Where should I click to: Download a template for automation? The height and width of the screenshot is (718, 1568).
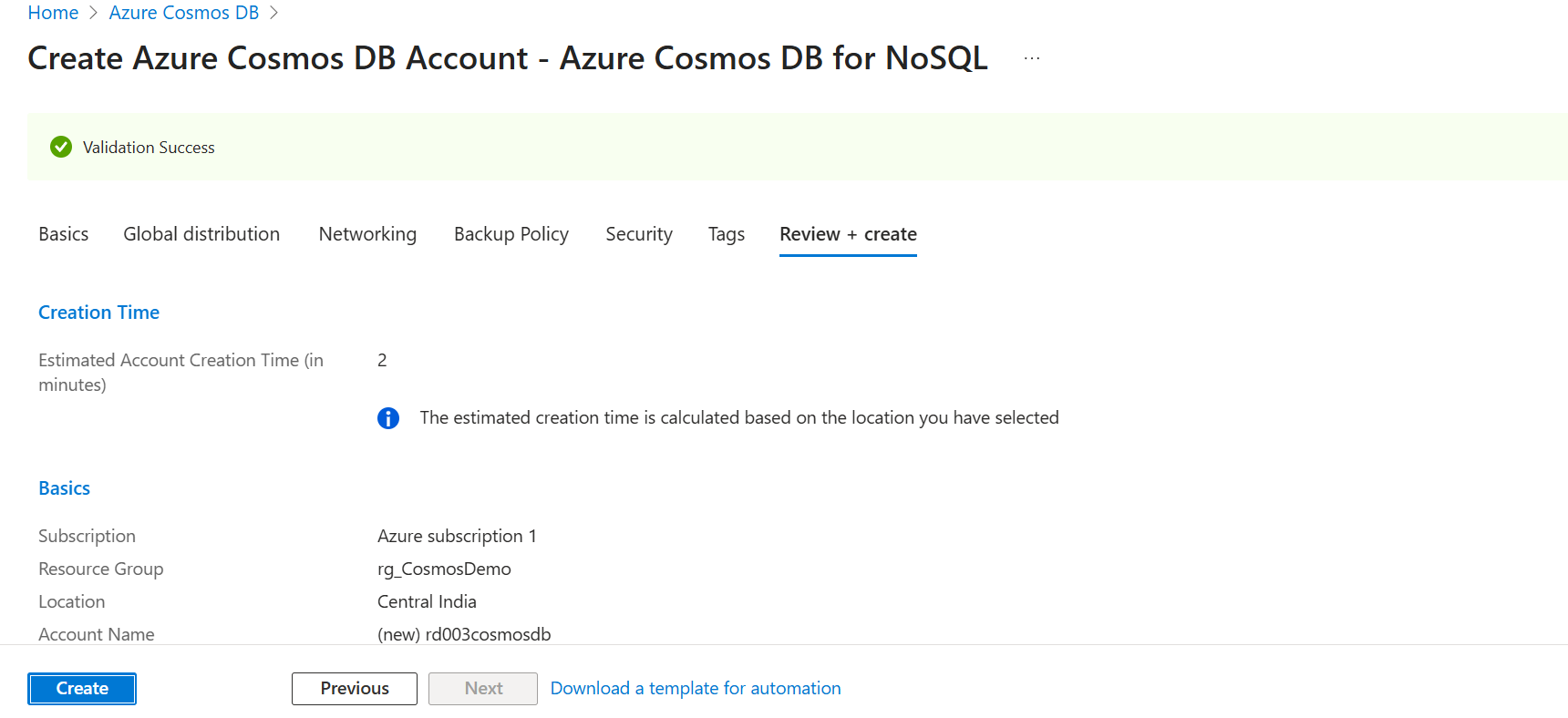click(x=695, y=689)
